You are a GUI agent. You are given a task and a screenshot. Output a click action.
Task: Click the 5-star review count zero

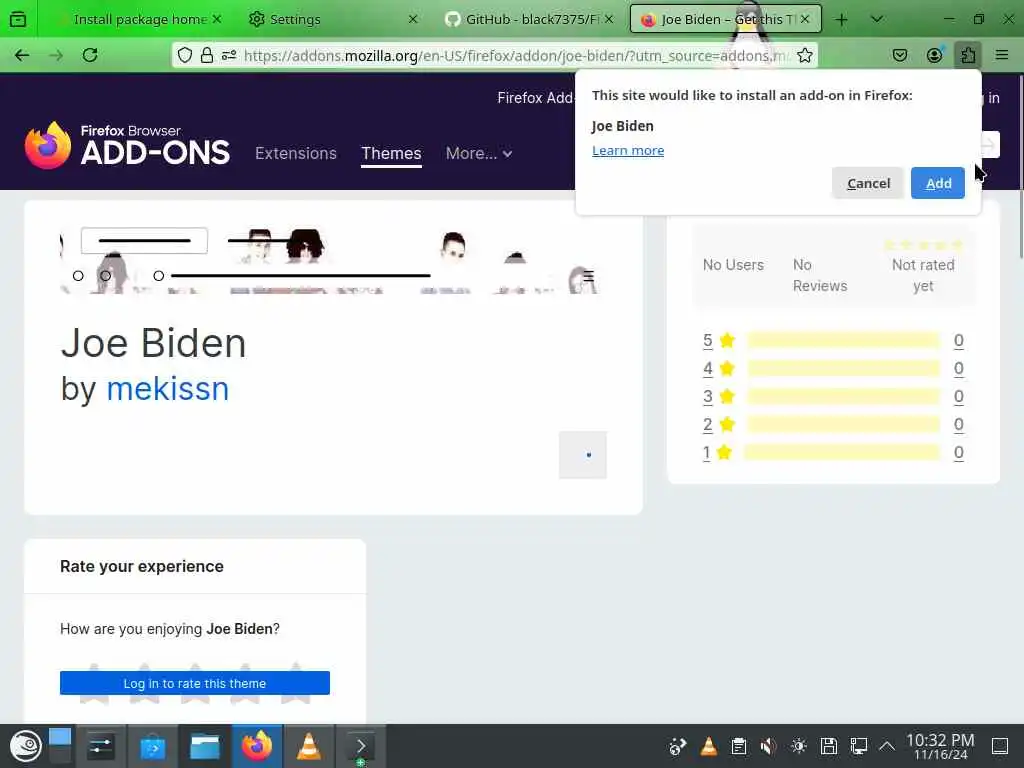(958, 340)
